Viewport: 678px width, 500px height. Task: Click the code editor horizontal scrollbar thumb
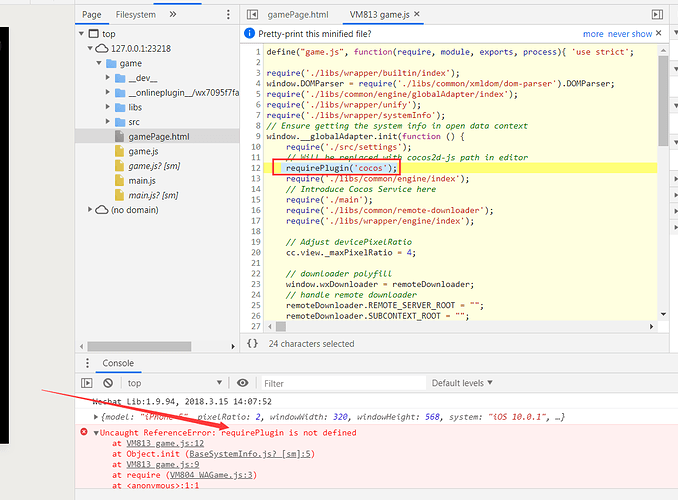[281, 326]
